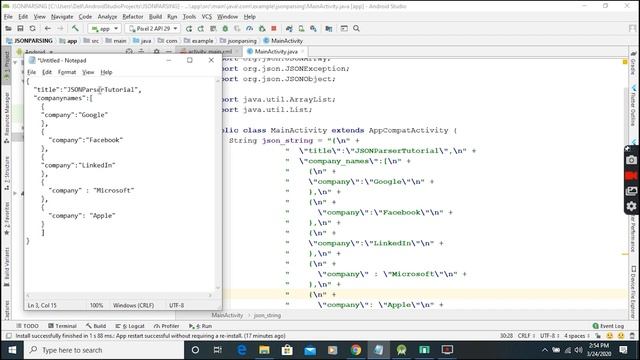Open the gallery icon on recorder overlay
The width and height of the screenshot is (640, 360).
631,191
